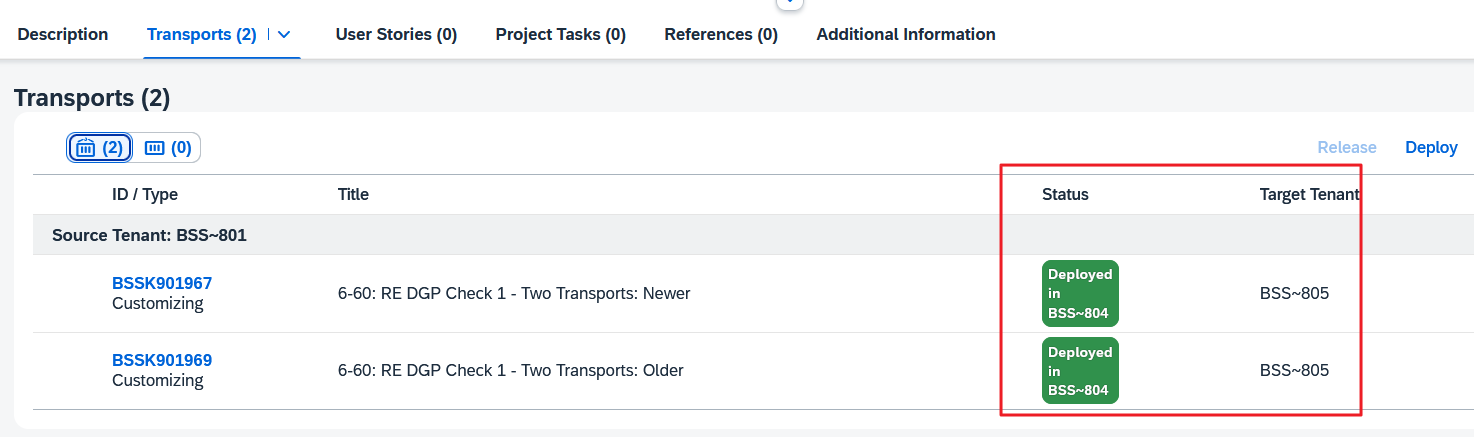Viewport: 1474px width, 437px height.
Task: Select the Source Tenant: BSS~801 group row
Action: 149,236
